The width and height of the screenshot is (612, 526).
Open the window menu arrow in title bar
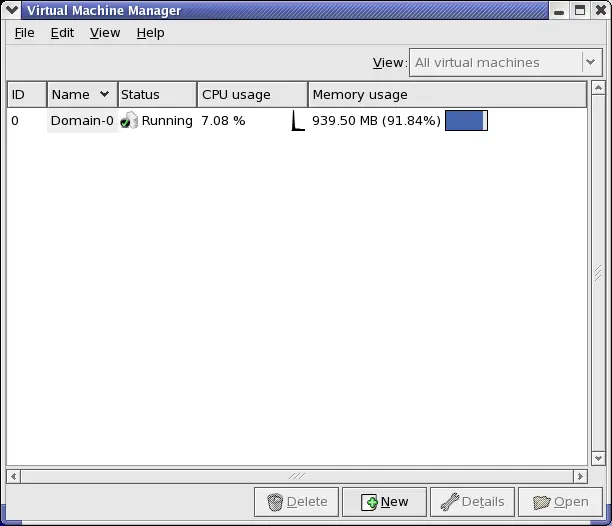tap(12, 10)
